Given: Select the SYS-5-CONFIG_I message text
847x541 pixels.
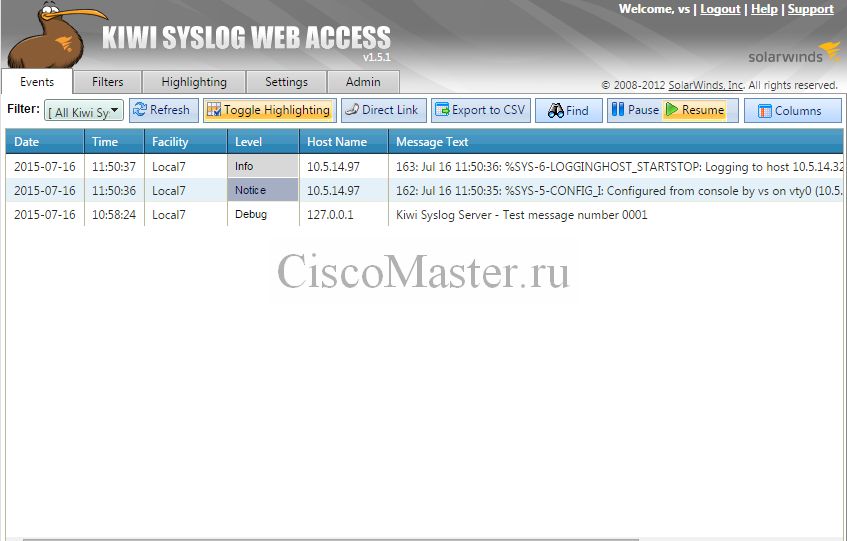Looking at the screenshot, I should pyautogui.click(x=616, y=191).
